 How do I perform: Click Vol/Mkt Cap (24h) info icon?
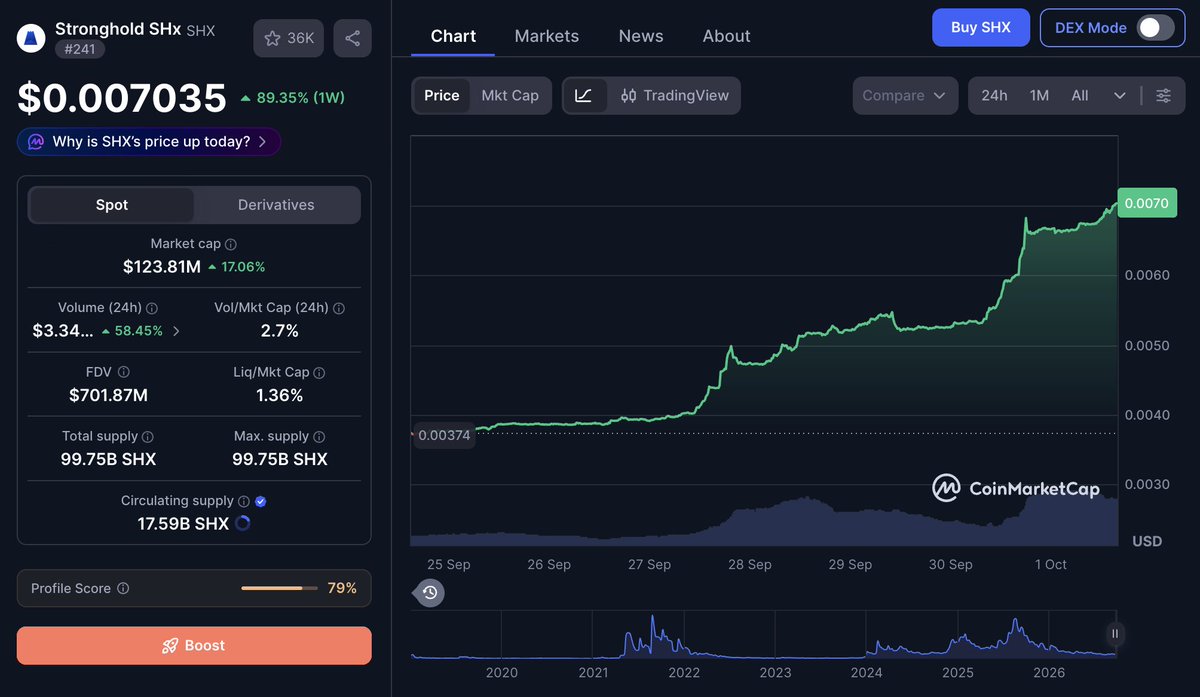[x=339, y=308]
